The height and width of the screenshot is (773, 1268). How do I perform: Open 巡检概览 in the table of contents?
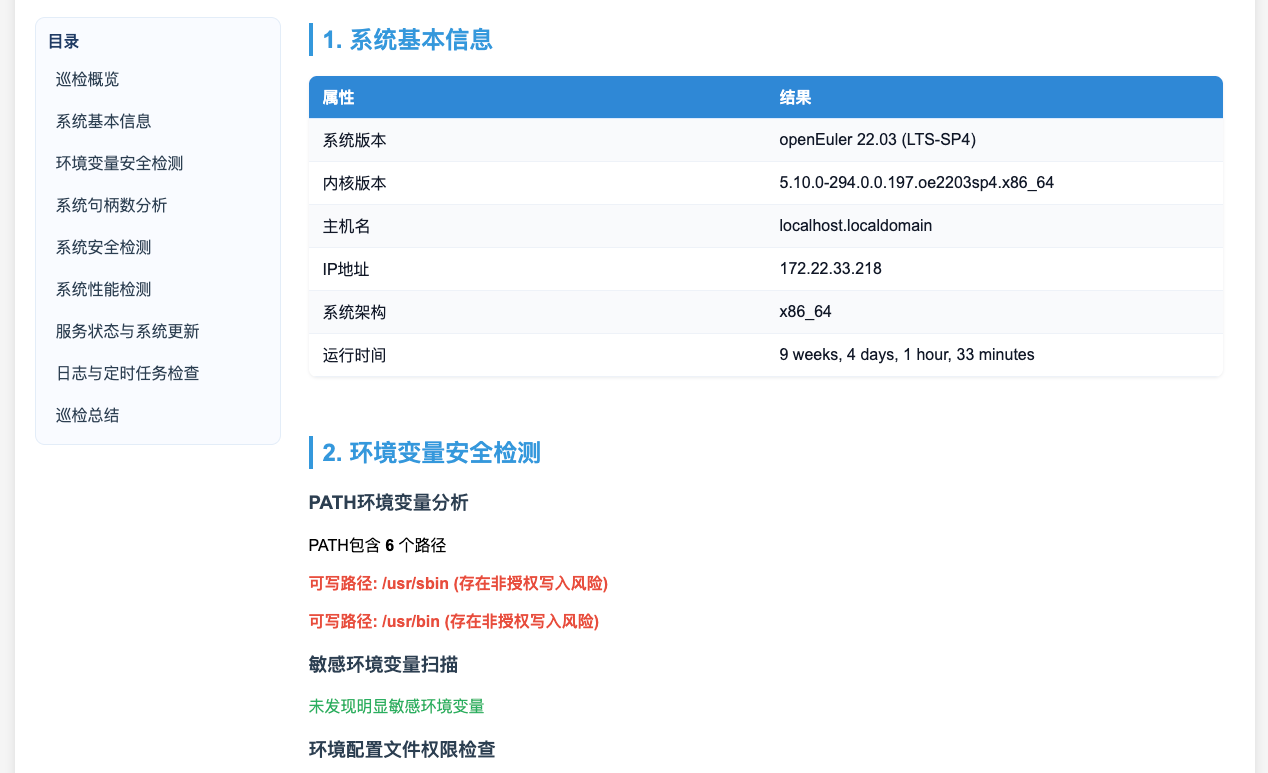click(x=88, y=79)
